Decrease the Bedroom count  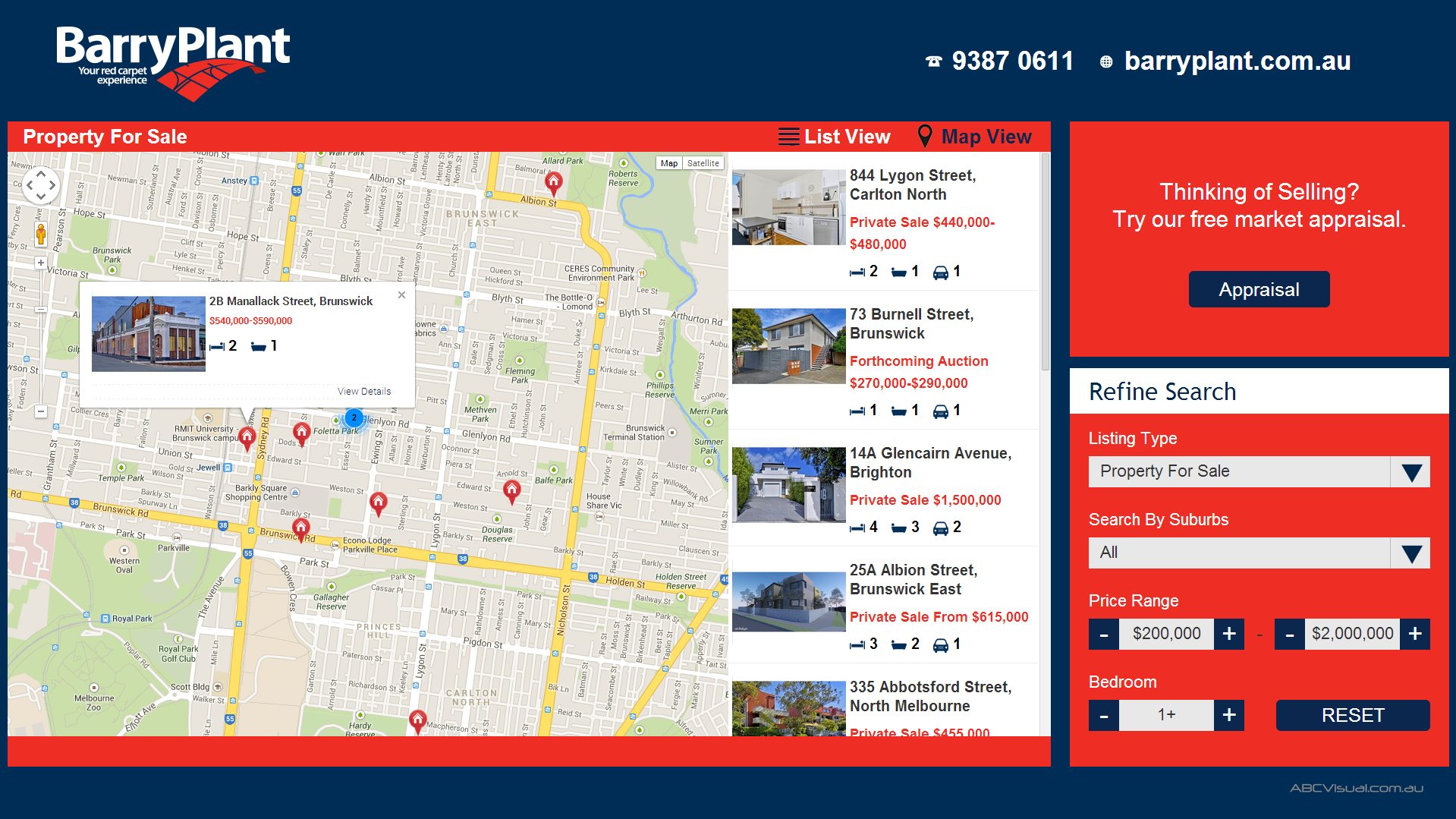point(1104,715)
